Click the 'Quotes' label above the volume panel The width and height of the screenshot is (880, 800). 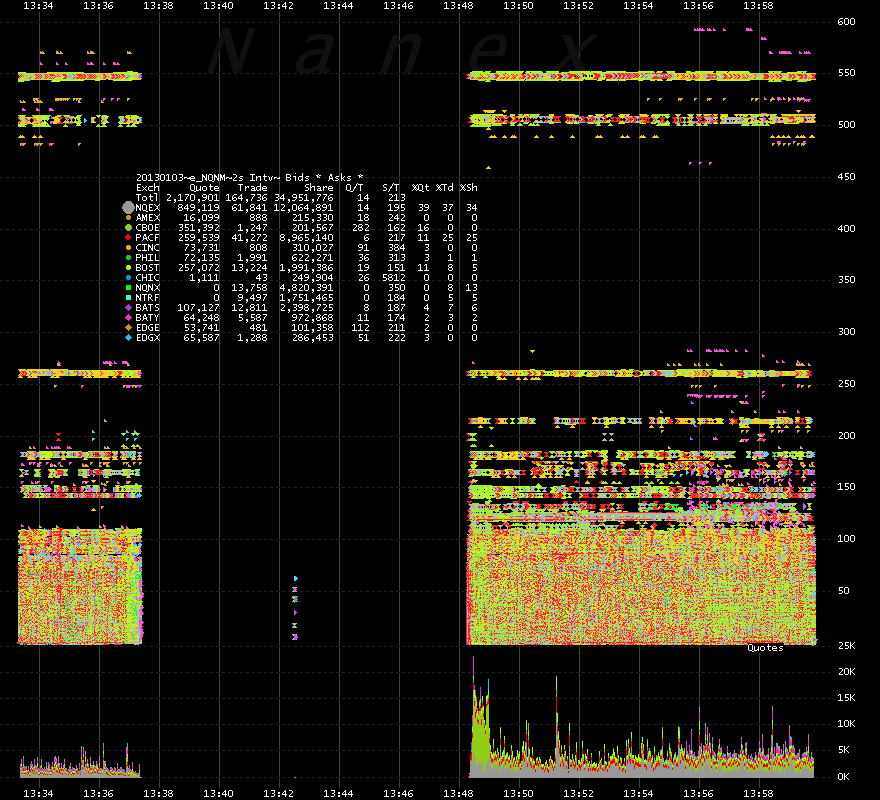tap(765, 648)
